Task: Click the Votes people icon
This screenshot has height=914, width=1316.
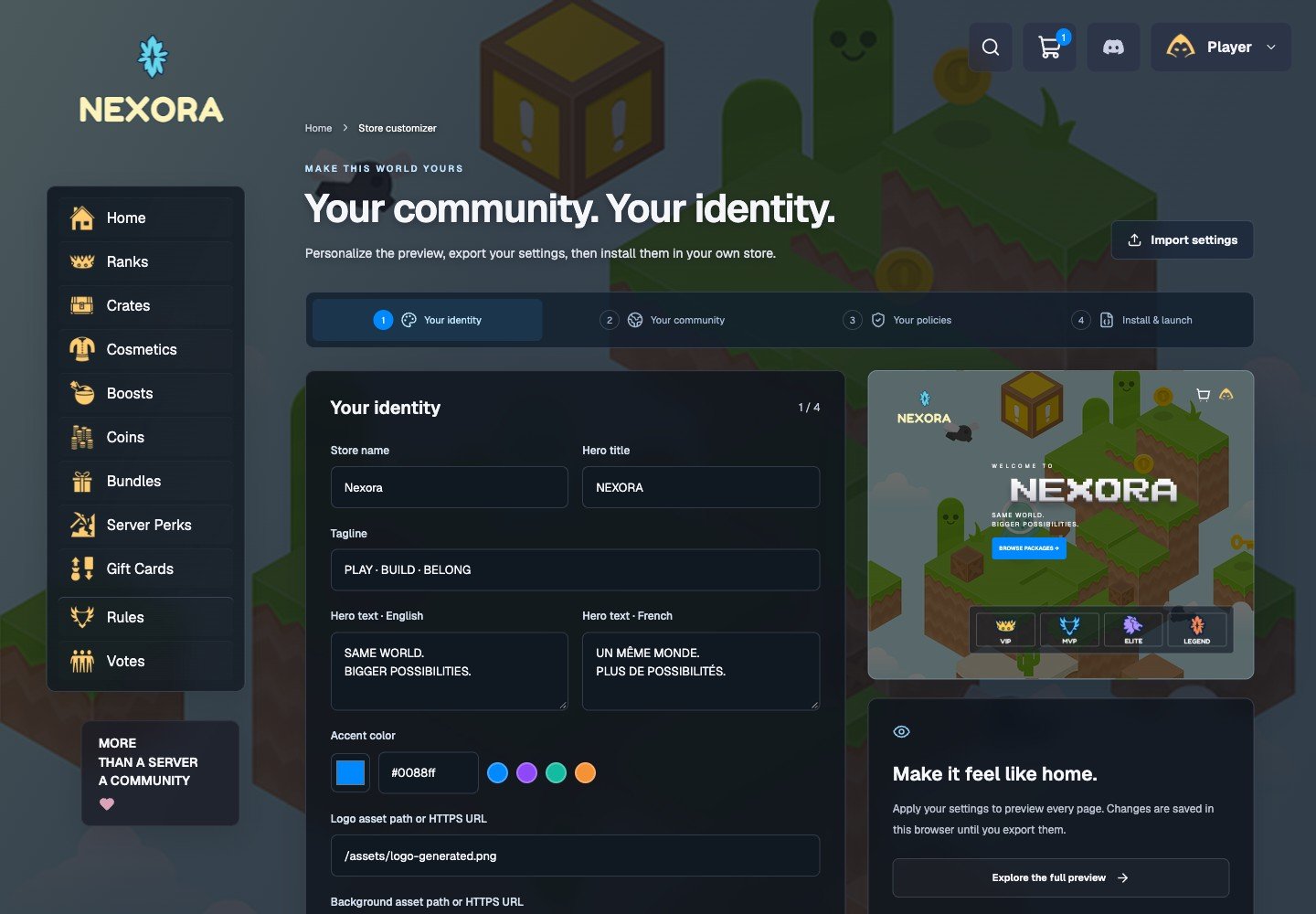Action: tap(82, 661)
